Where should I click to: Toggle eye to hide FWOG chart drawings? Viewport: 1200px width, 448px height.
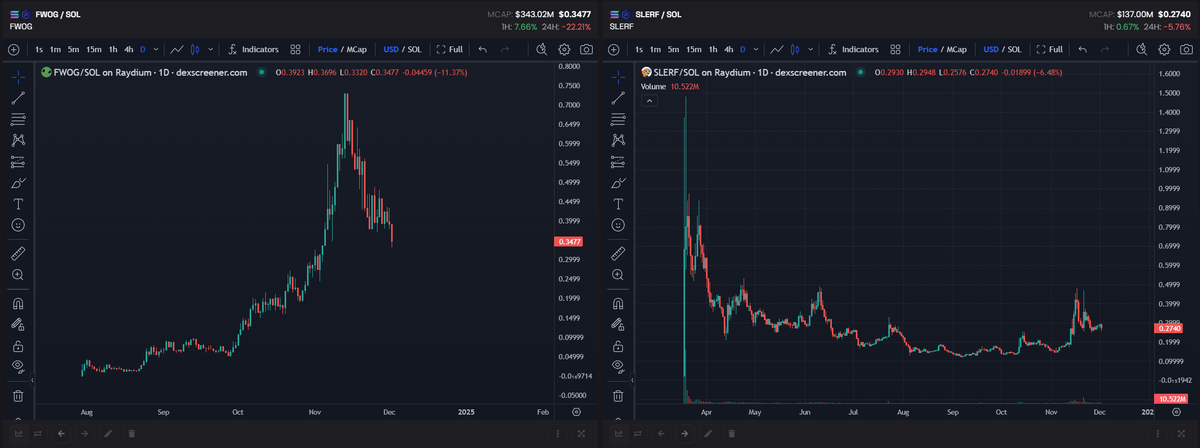click(x=18, y=367)
